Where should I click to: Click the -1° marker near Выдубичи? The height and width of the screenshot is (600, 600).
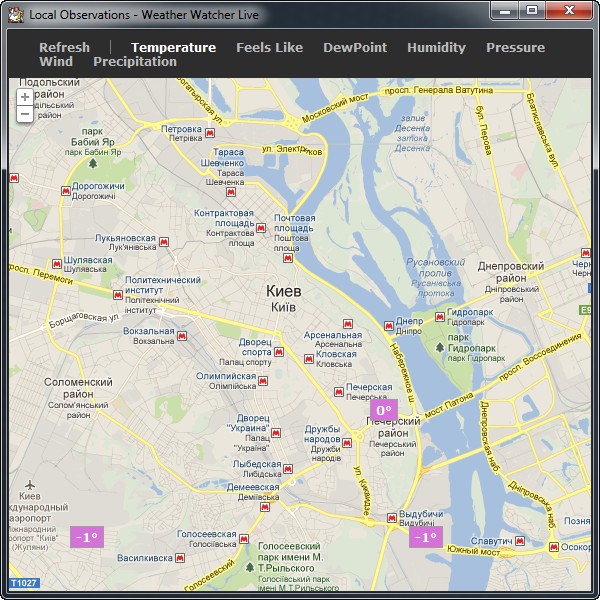pos(425,537)
